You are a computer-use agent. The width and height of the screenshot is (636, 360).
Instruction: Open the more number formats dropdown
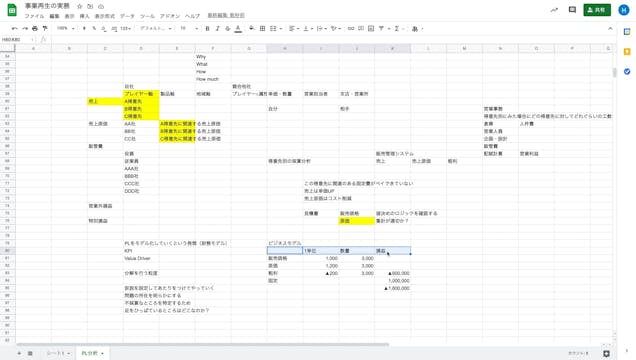tap(125, 28)
